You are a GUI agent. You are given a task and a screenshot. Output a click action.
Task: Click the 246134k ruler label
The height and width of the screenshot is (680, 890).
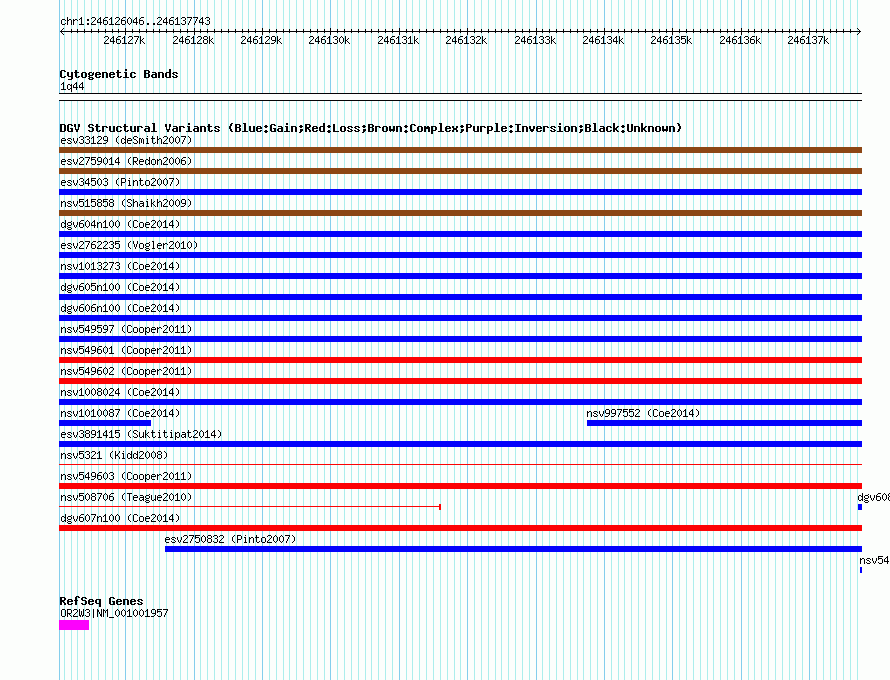tap(603, 40)
